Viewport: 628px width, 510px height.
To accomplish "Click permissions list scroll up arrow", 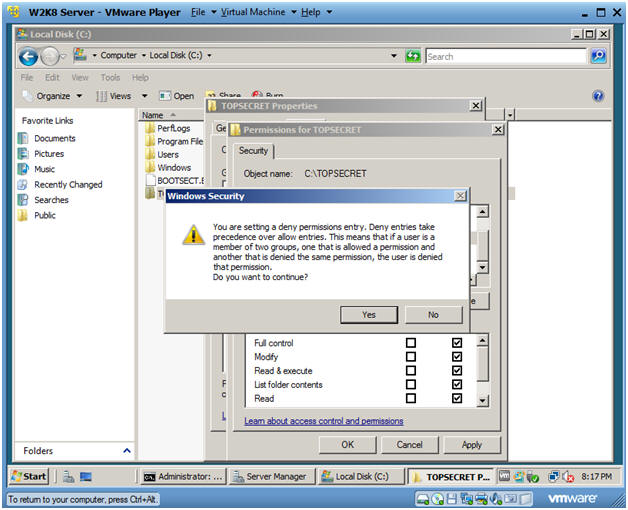I will pos(483,341).
